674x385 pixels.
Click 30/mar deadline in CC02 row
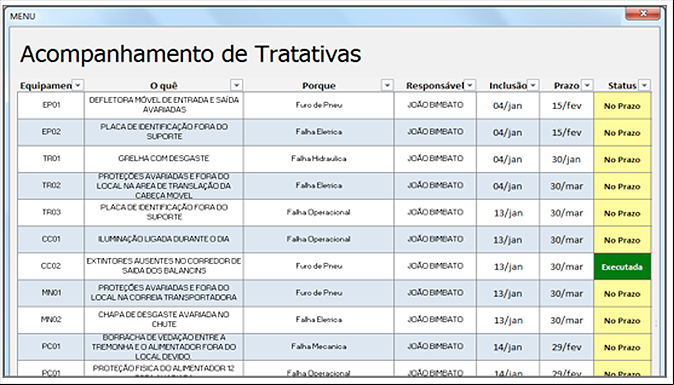[x=567, y=267]
